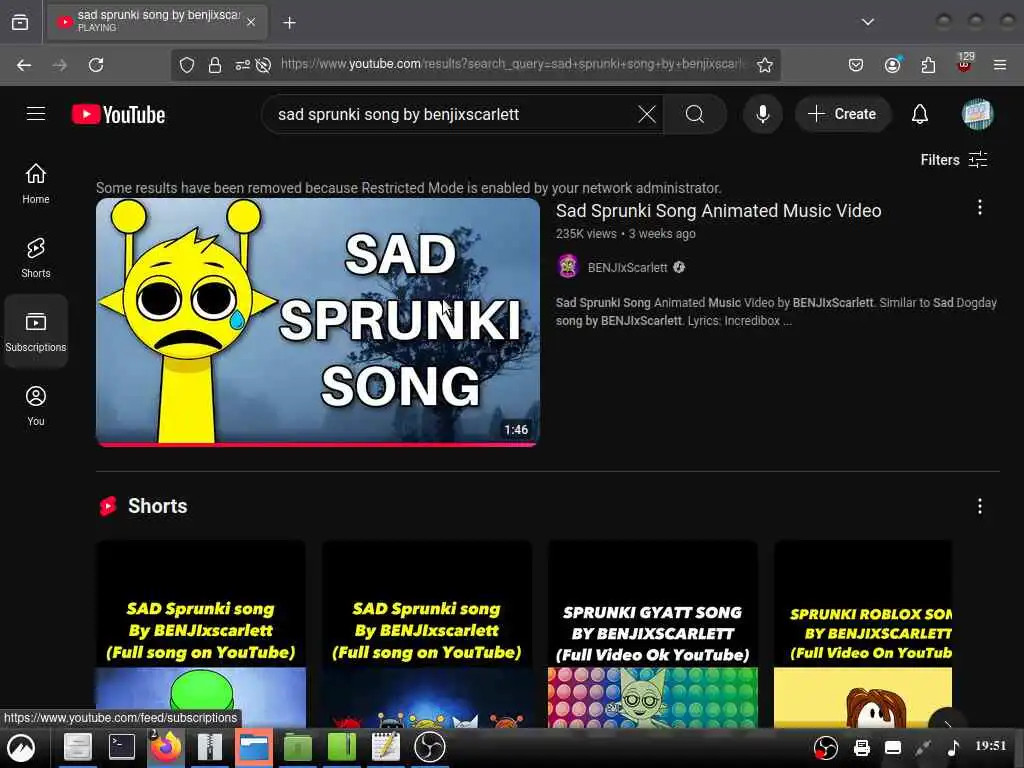Start voice search with the microphone
The width and height of the screenshot is (1024, 768).
pos(762,114)
